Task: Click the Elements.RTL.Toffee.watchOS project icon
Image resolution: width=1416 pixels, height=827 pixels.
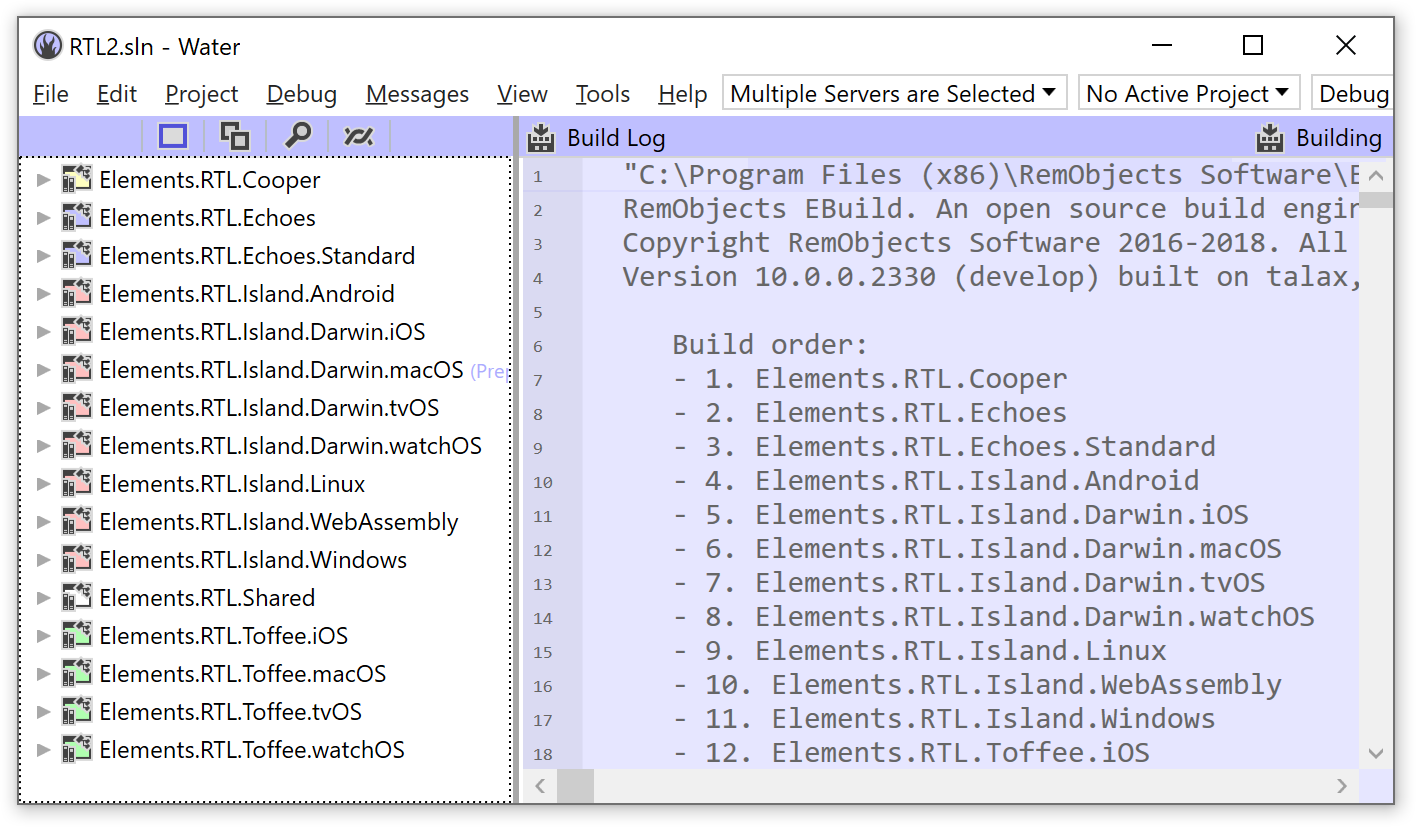Action: [77, 750]
